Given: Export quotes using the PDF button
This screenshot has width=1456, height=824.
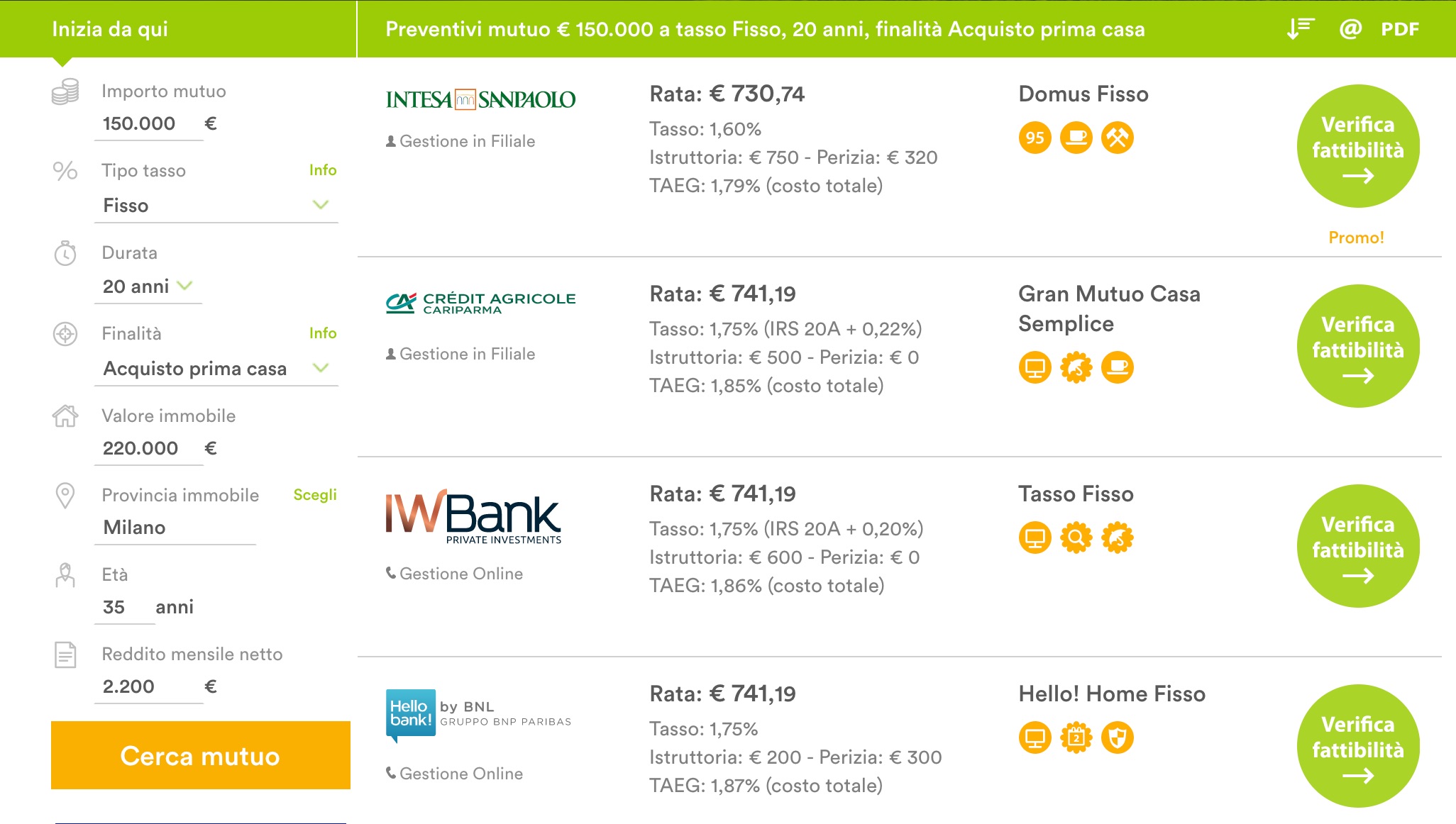Looking at the screenshot, I should click(1400, 29).
